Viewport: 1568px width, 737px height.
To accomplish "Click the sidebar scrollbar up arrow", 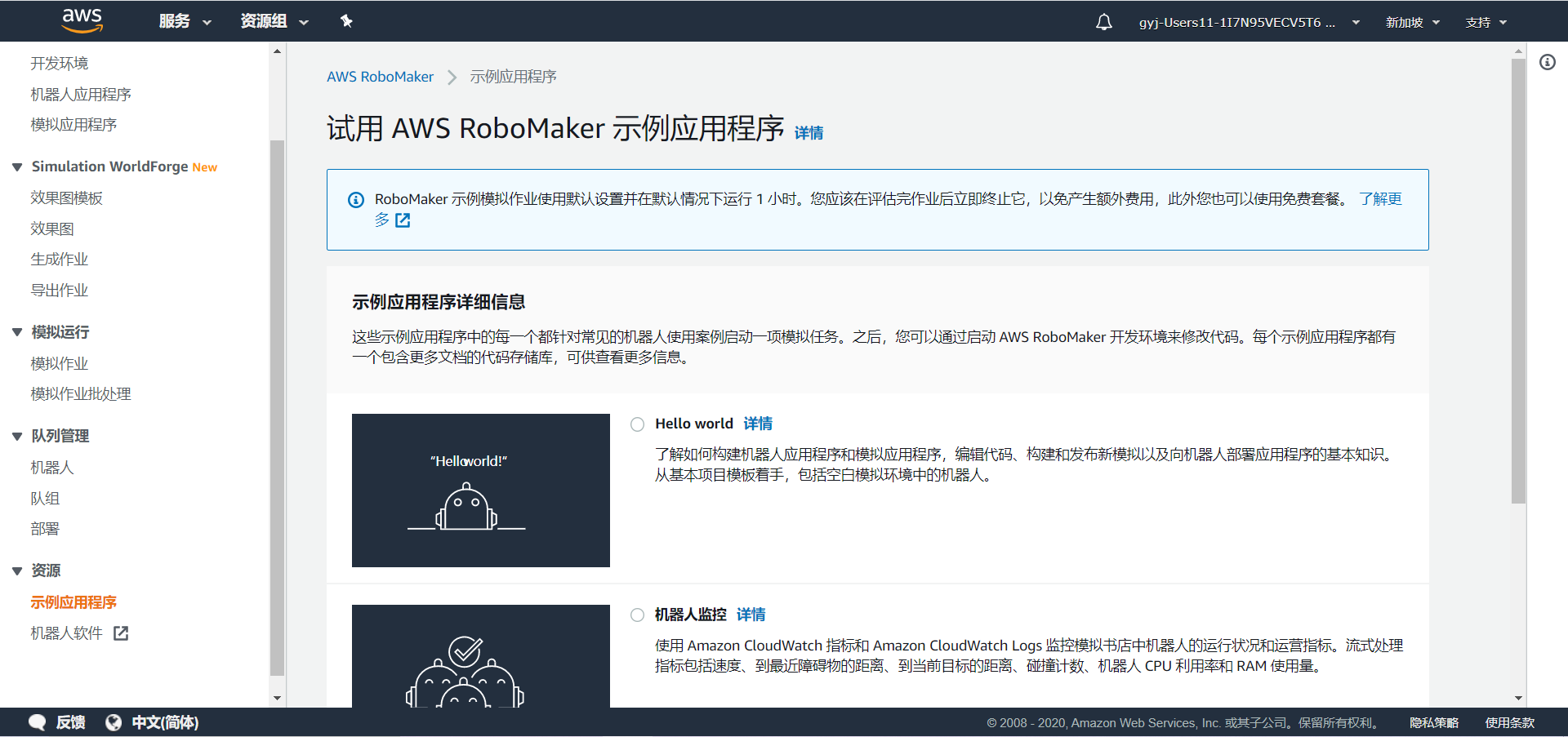I will (x=278, y=51).
